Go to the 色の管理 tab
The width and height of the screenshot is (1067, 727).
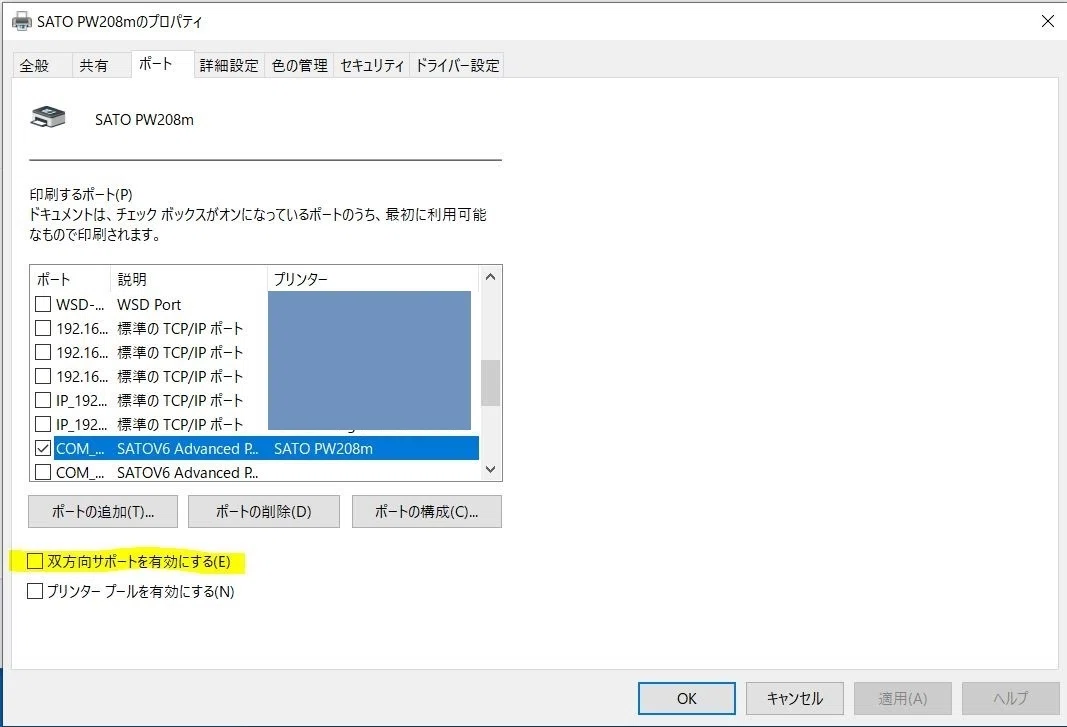click(299, 65)
